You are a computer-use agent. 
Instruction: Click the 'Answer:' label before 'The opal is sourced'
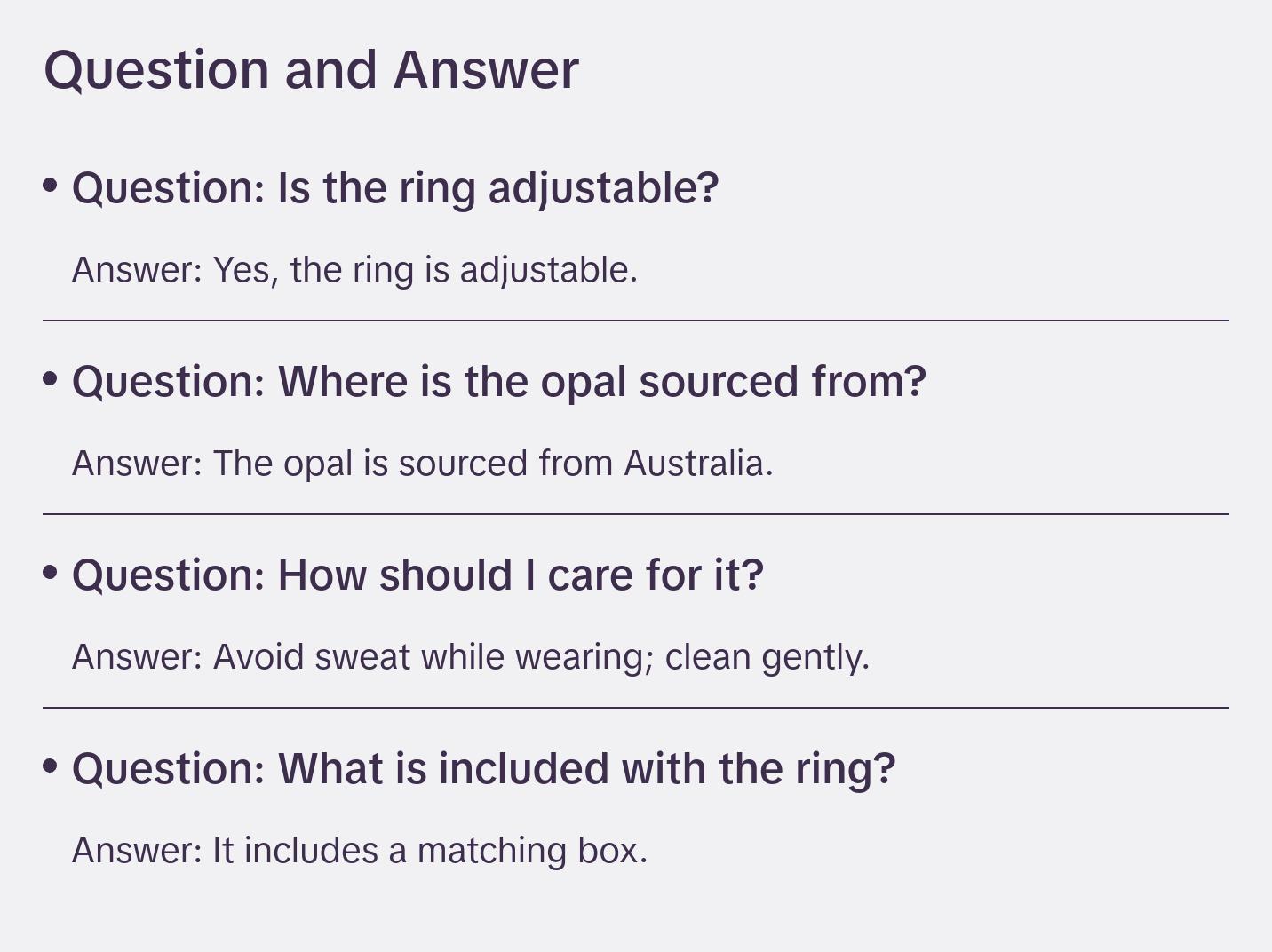point(138,464)
